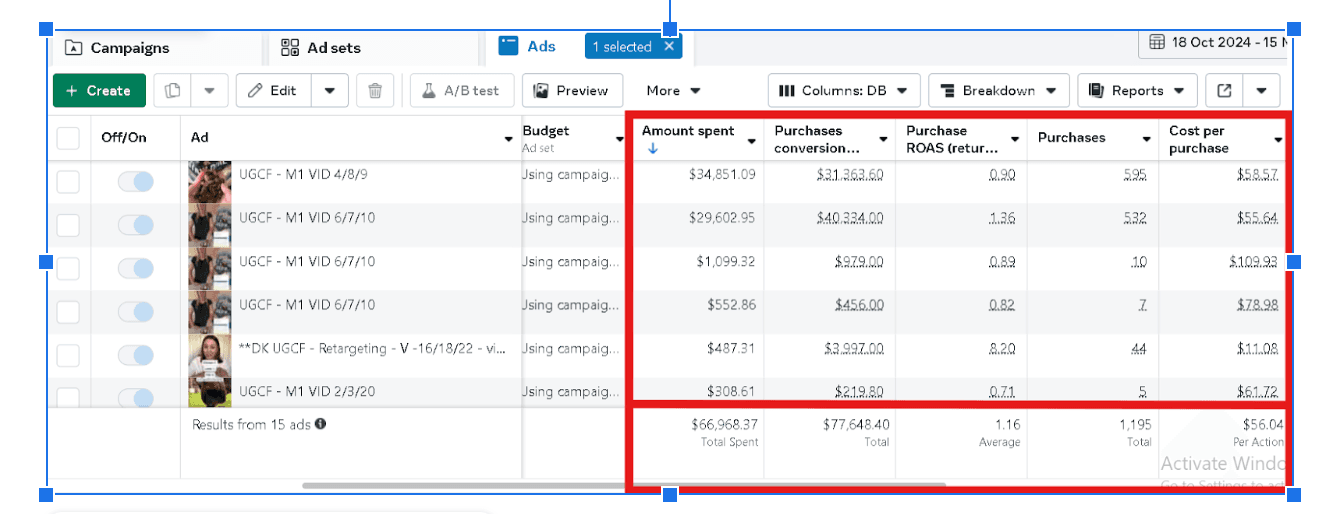Check the box for DK UGCF Retargeting ad
1338x514 pixels.
(68, 355)
